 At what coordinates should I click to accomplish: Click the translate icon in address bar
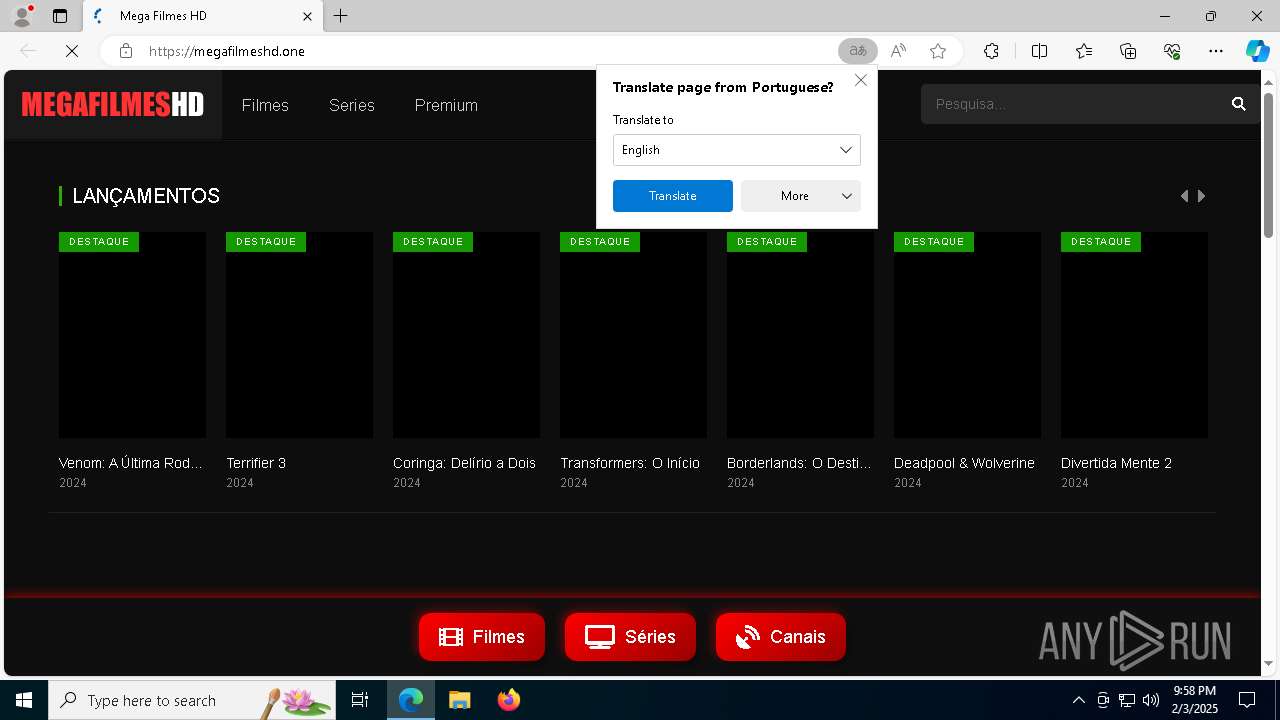[857, 51]
